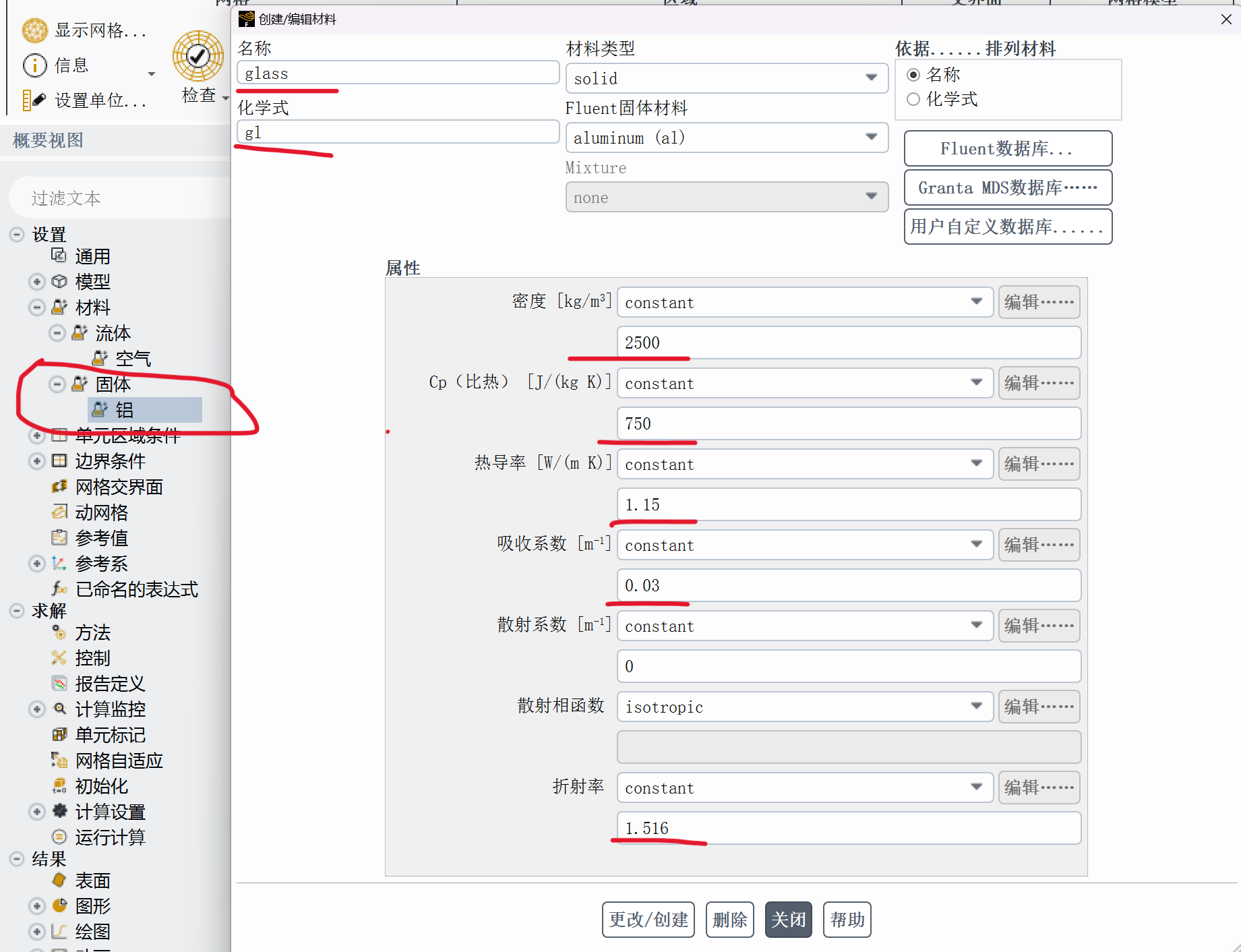Image resolution: width=1241 pixels, height=952 pixels.
Task: Open the 折射率 constant dropdown
Action: (805, 787)
